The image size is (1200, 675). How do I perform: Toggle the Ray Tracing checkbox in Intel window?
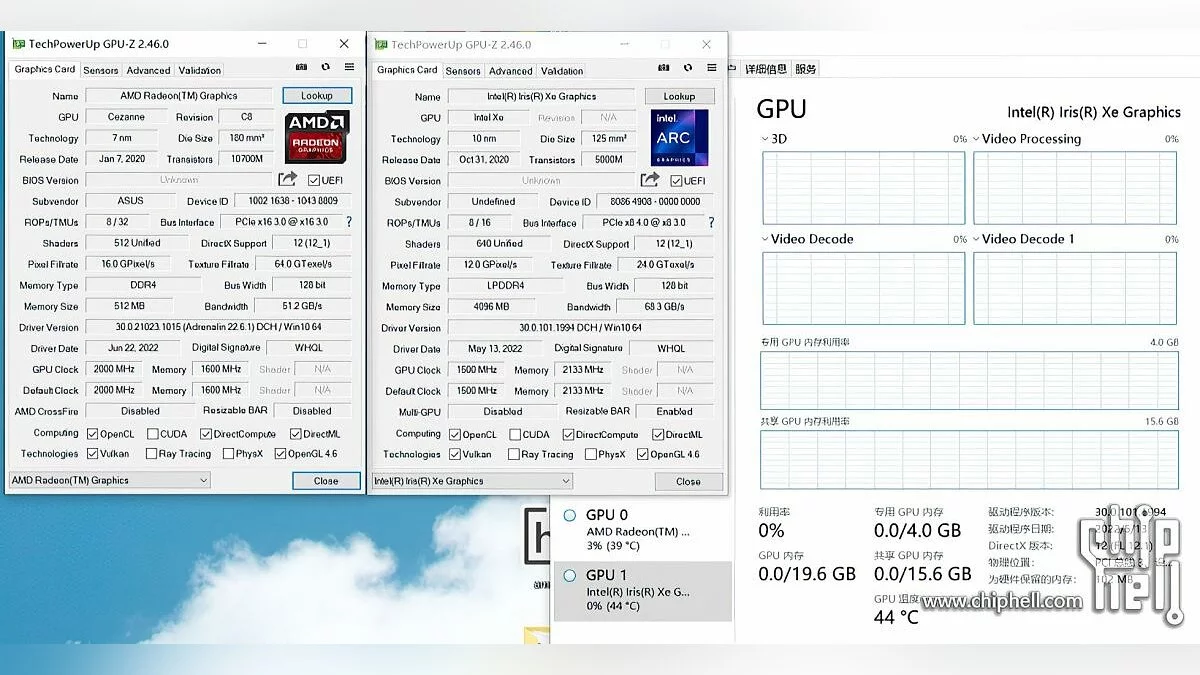pyautogui.click(x=511, y=454)
